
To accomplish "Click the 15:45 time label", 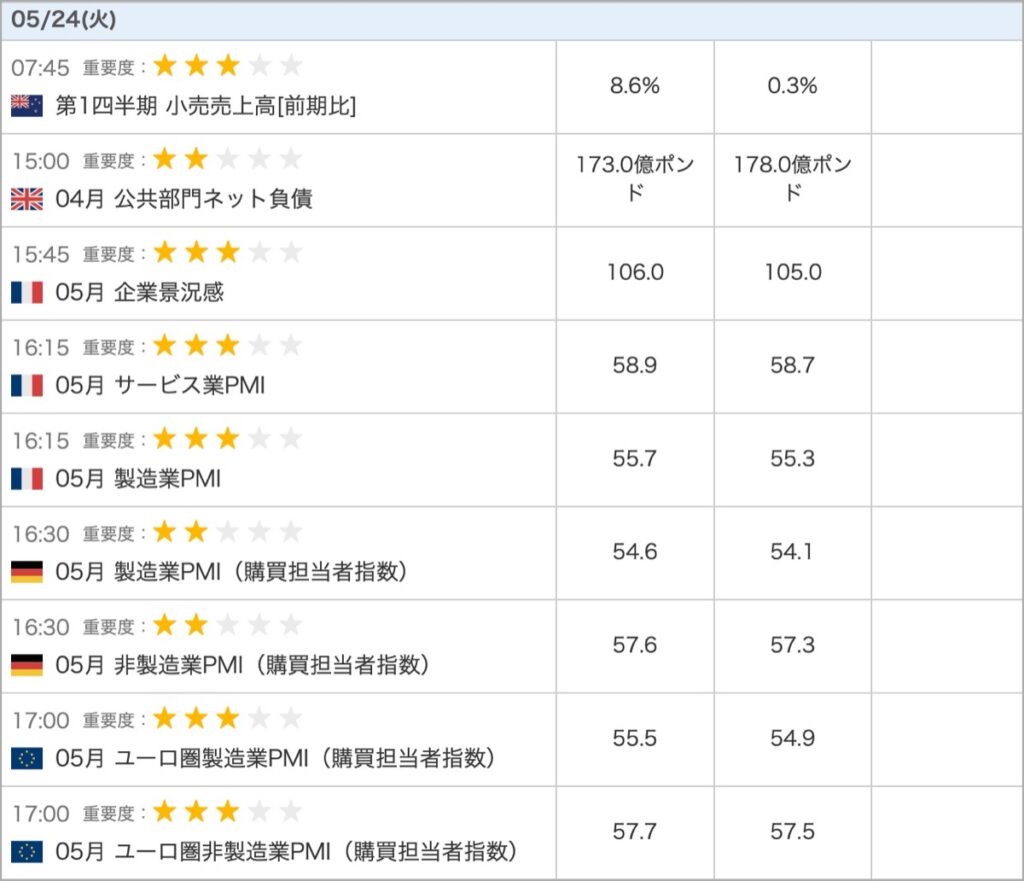I will [40, 254].
